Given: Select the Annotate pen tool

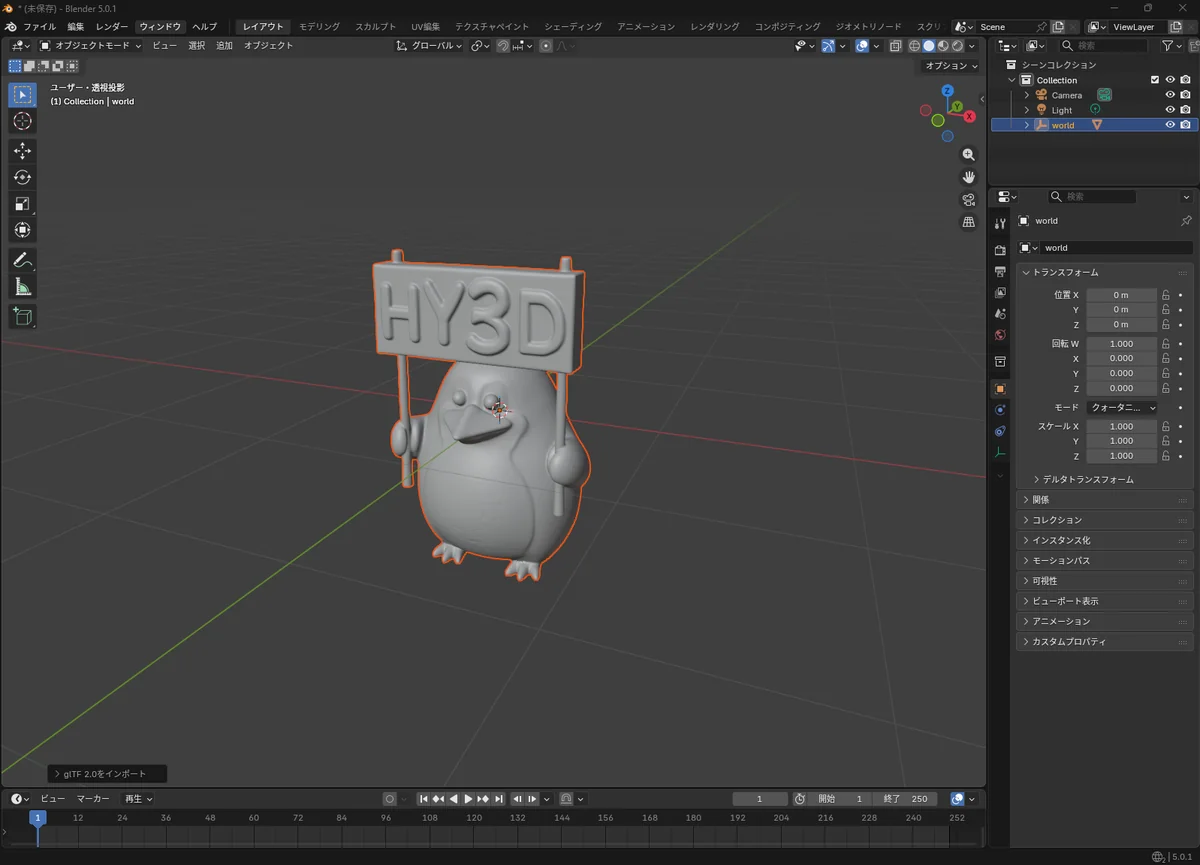Looking at the screenshot, I should [x=22, y=260].
